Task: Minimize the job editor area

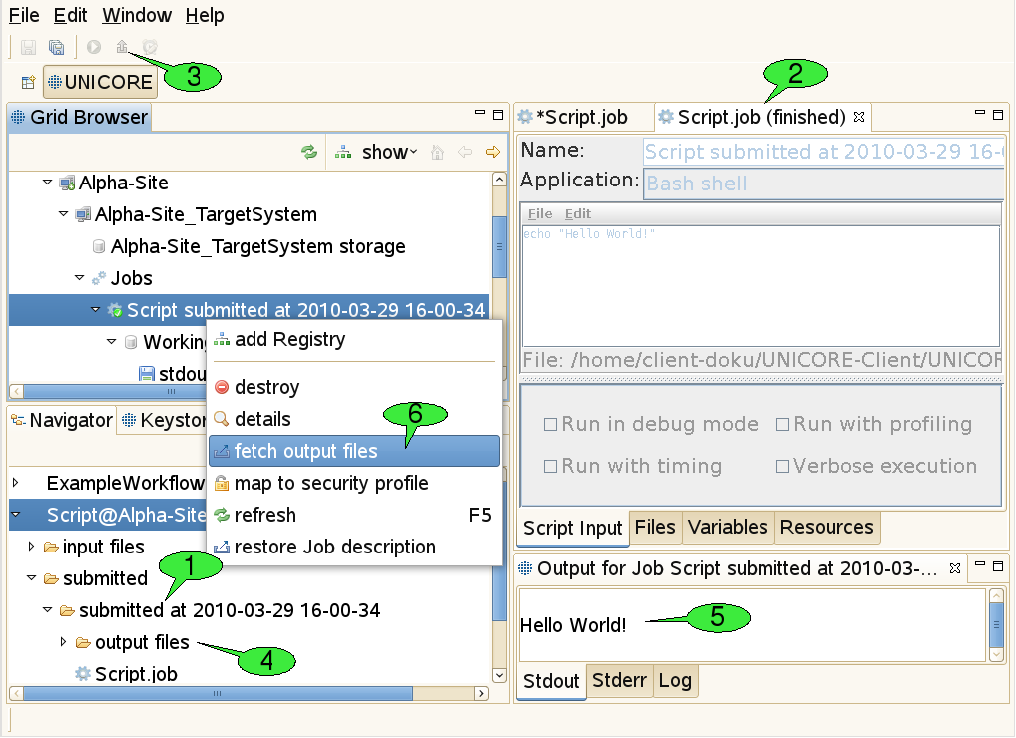Action: [980, 113]
